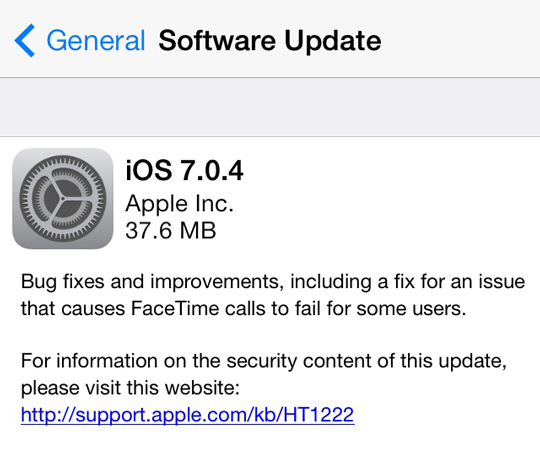This screenshot has width=540, height=459.
Task: Select the iOS 7.0.4 heading
Action: pos(184,170)
